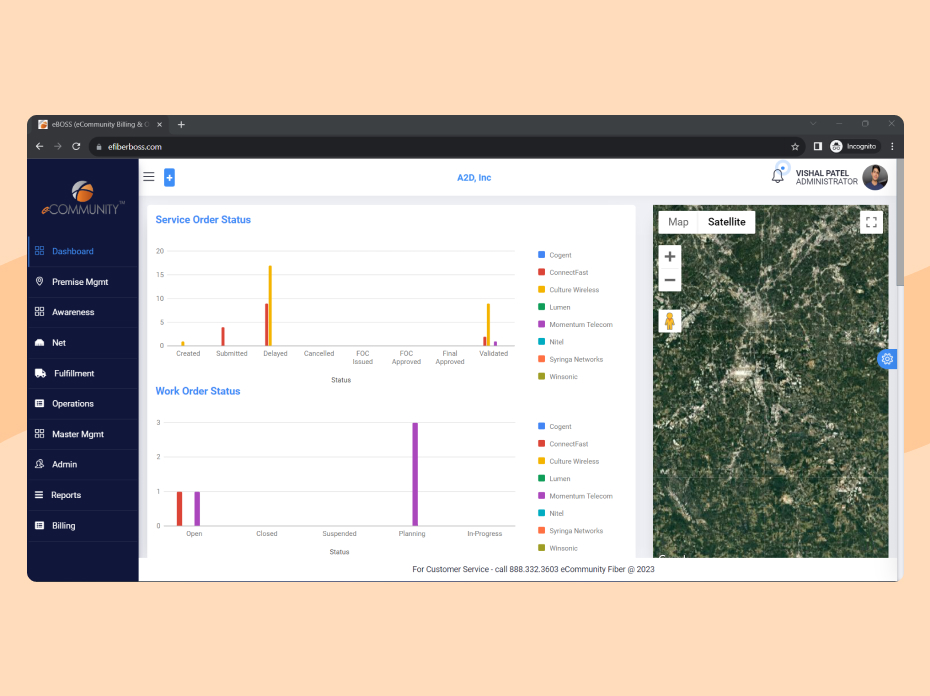930x696 pixels.
Task: Open the Billing section
Action: pyautogui.click(x=83, y=526)
